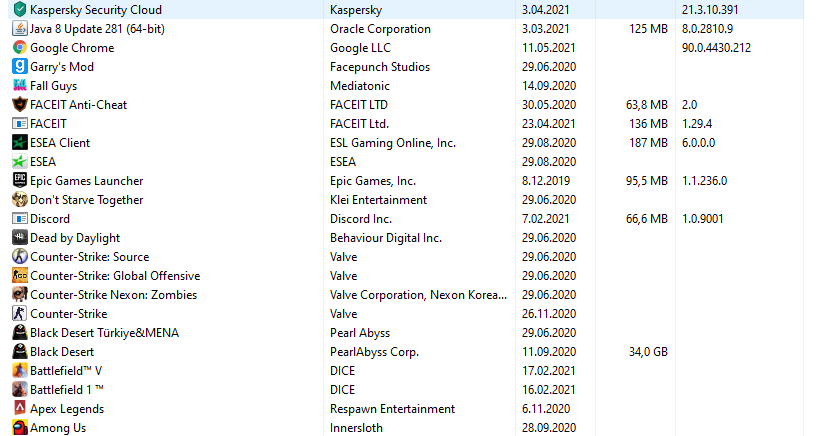Click the Black Desert 34,0 GB icon
This screenshot has height=436, width=819.
(x=20, y=351)
